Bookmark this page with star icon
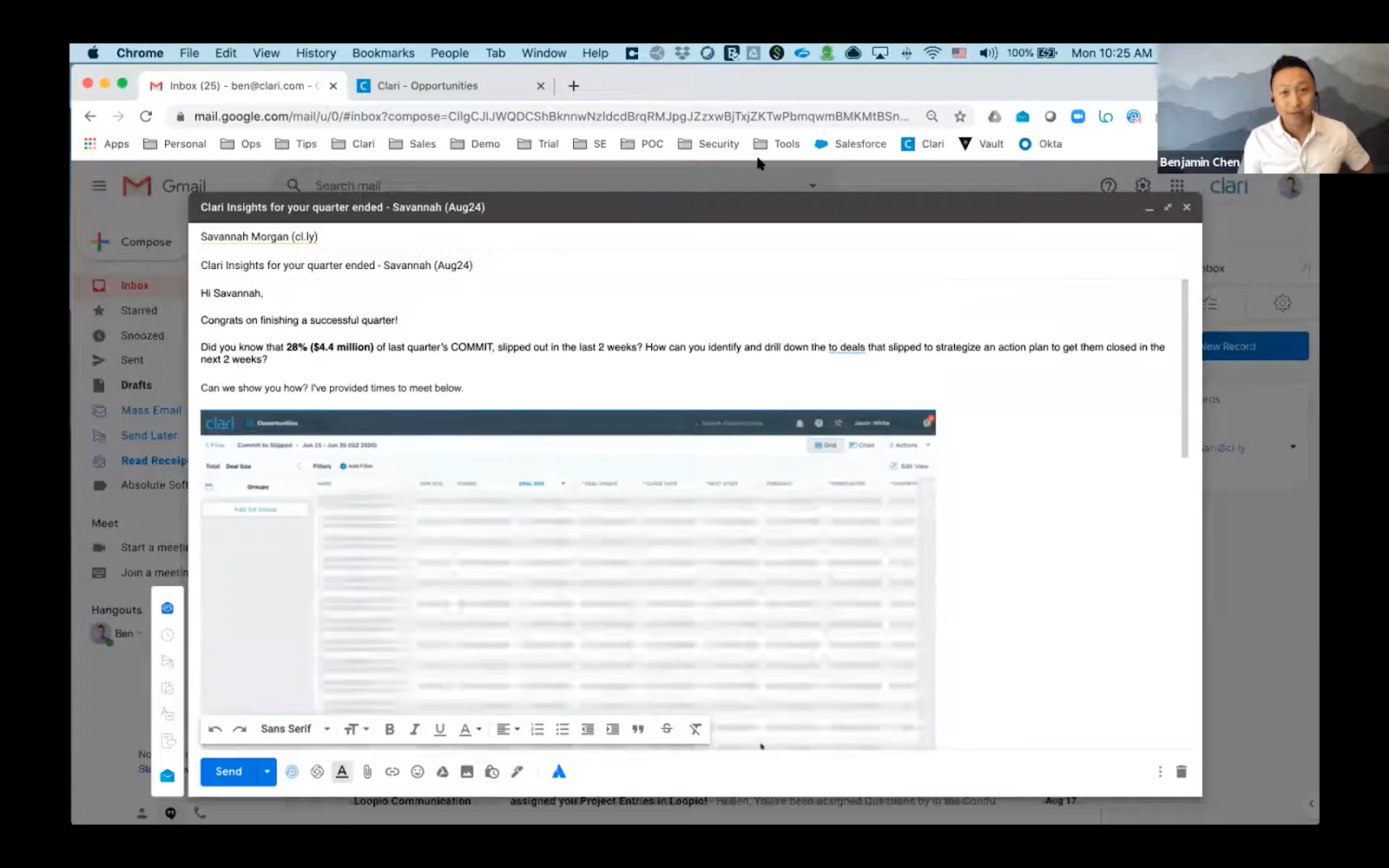The image size is (1389, 868). 960,116
